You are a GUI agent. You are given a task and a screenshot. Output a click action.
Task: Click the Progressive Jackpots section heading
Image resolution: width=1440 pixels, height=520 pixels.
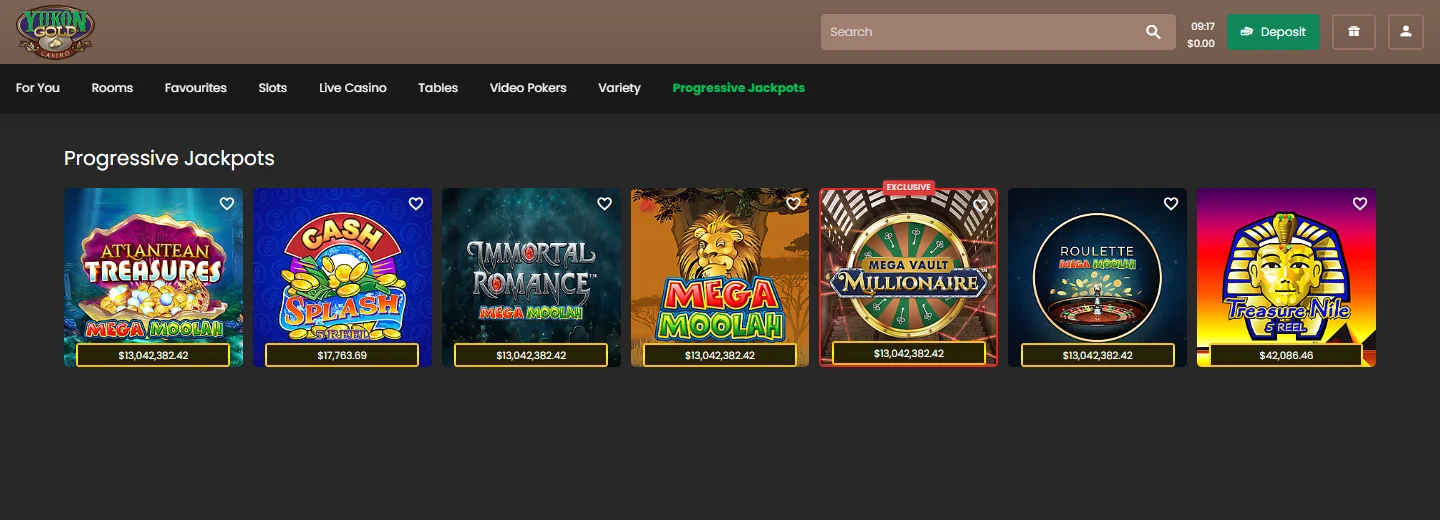(x=169, y=158)
